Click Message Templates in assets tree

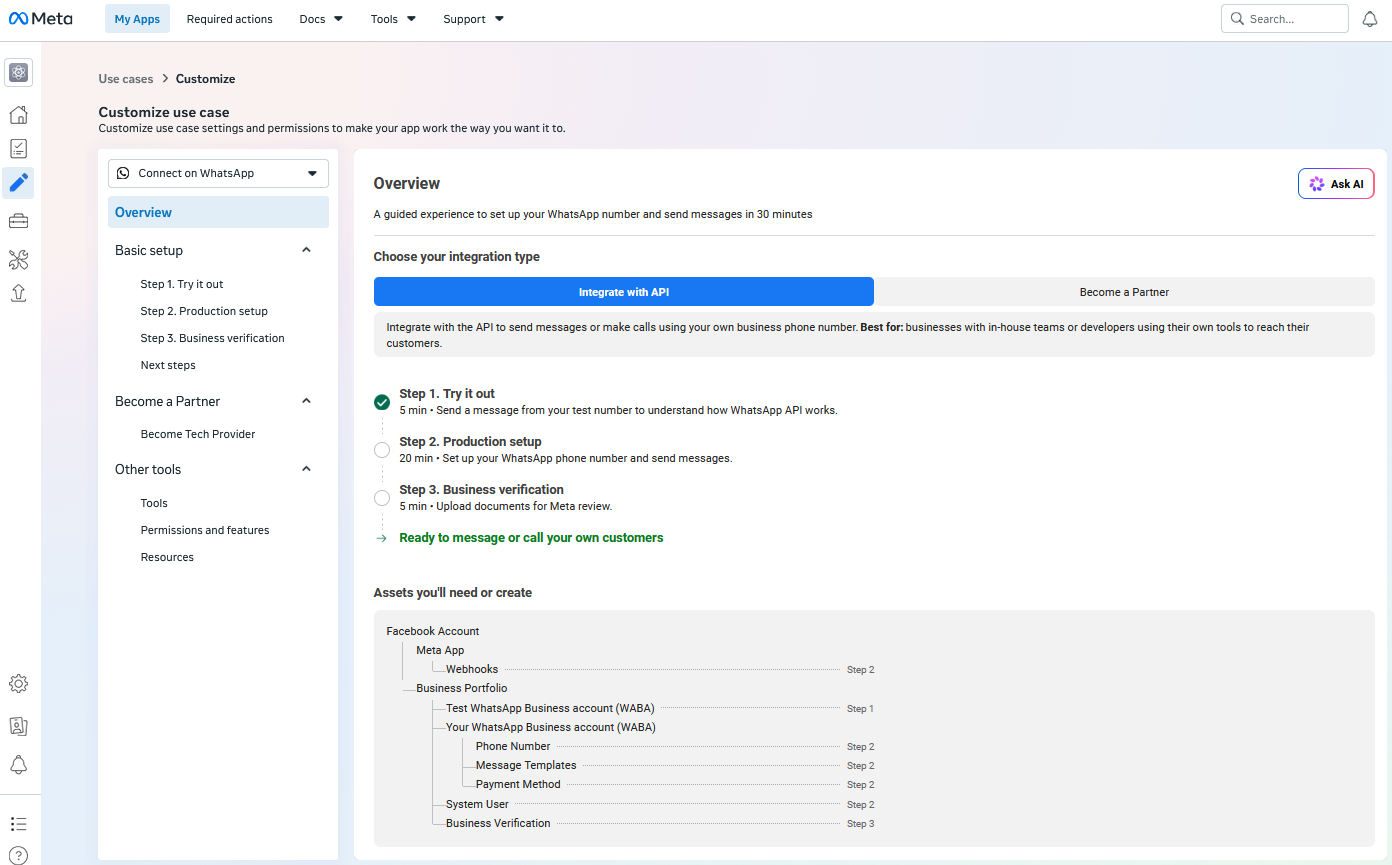pyautogui.click(x=526, y=765)
